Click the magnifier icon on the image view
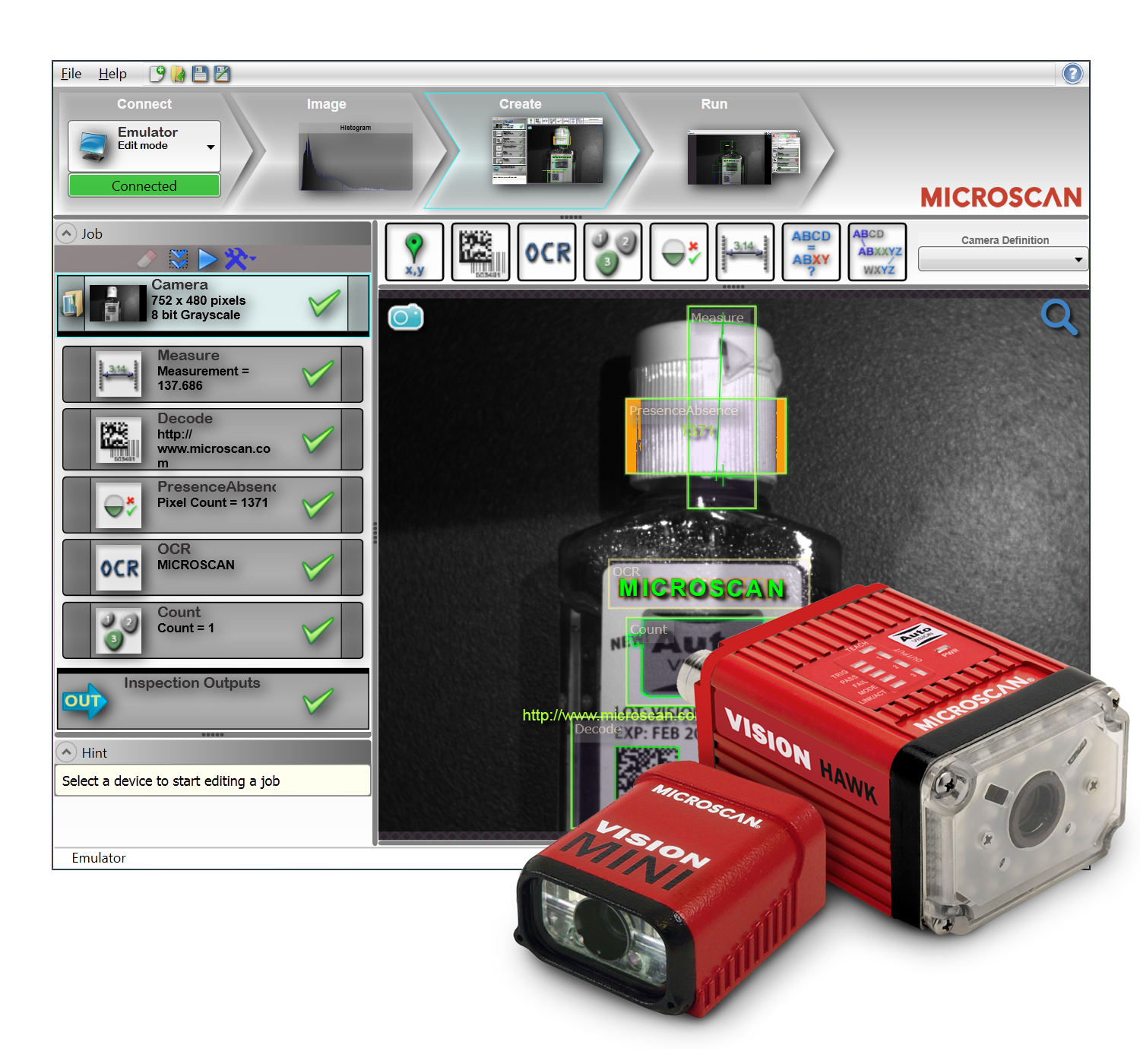Image resolution: width=1140 pixels, height=1064 pixels. coord(1061,318)
